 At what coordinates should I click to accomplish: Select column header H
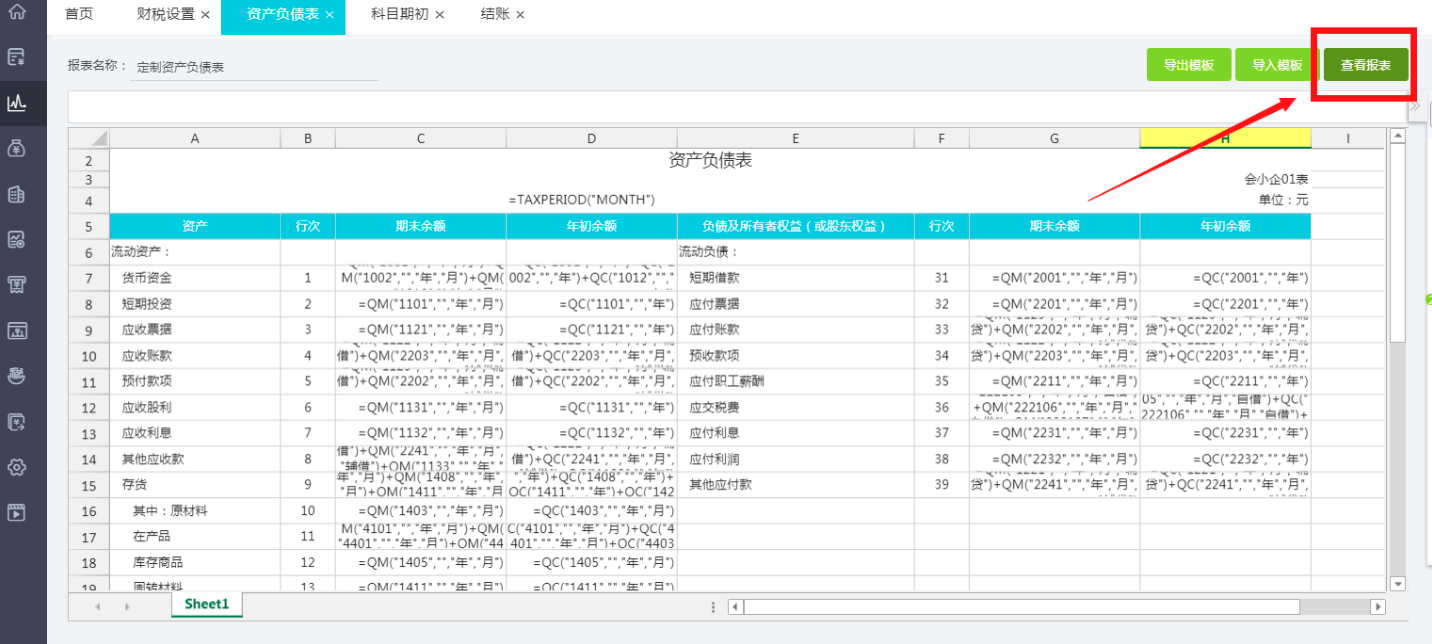(x=1225, y=139)
